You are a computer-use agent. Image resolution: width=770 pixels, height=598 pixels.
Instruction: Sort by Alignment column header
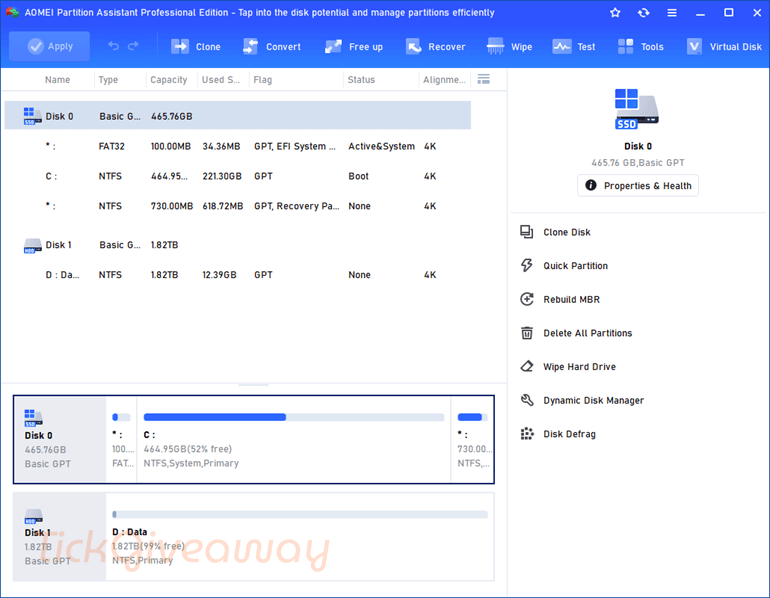coord(444,80)
